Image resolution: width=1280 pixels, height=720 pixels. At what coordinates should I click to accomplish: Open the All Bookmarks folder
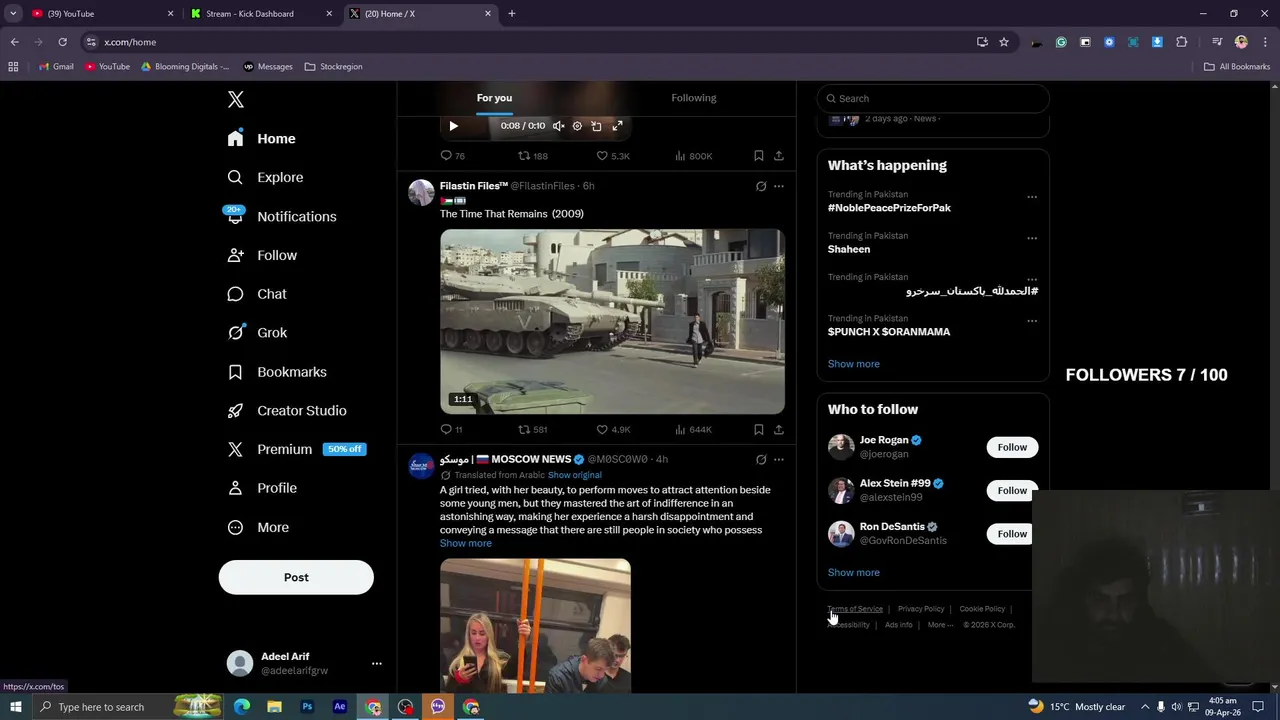[x=1237, y=66]
